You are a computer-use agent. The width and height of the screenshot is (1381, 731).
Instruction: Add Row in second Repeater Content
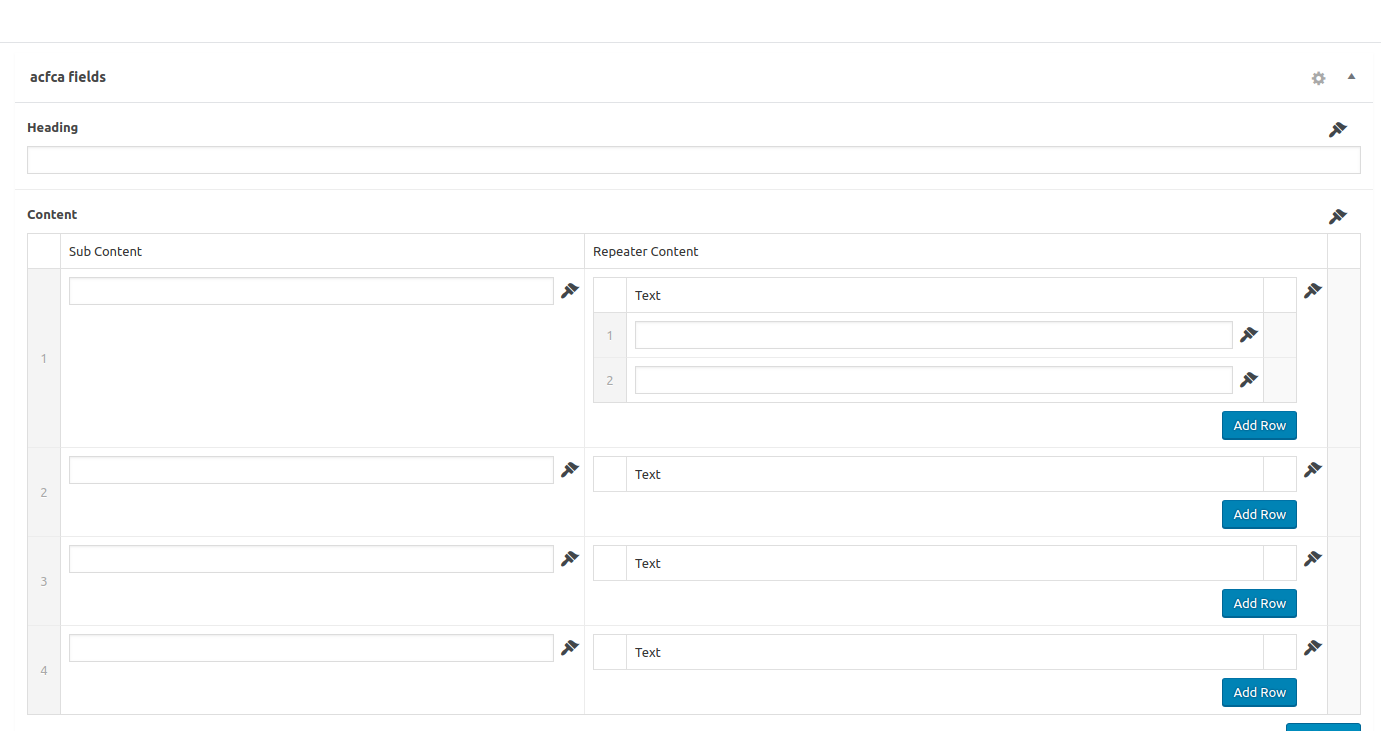pos(1259,514)
